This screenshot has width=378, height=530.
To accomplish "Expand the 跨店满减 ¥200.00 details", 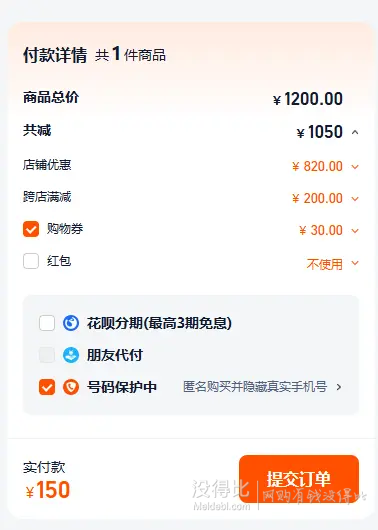I will [355, 198].
